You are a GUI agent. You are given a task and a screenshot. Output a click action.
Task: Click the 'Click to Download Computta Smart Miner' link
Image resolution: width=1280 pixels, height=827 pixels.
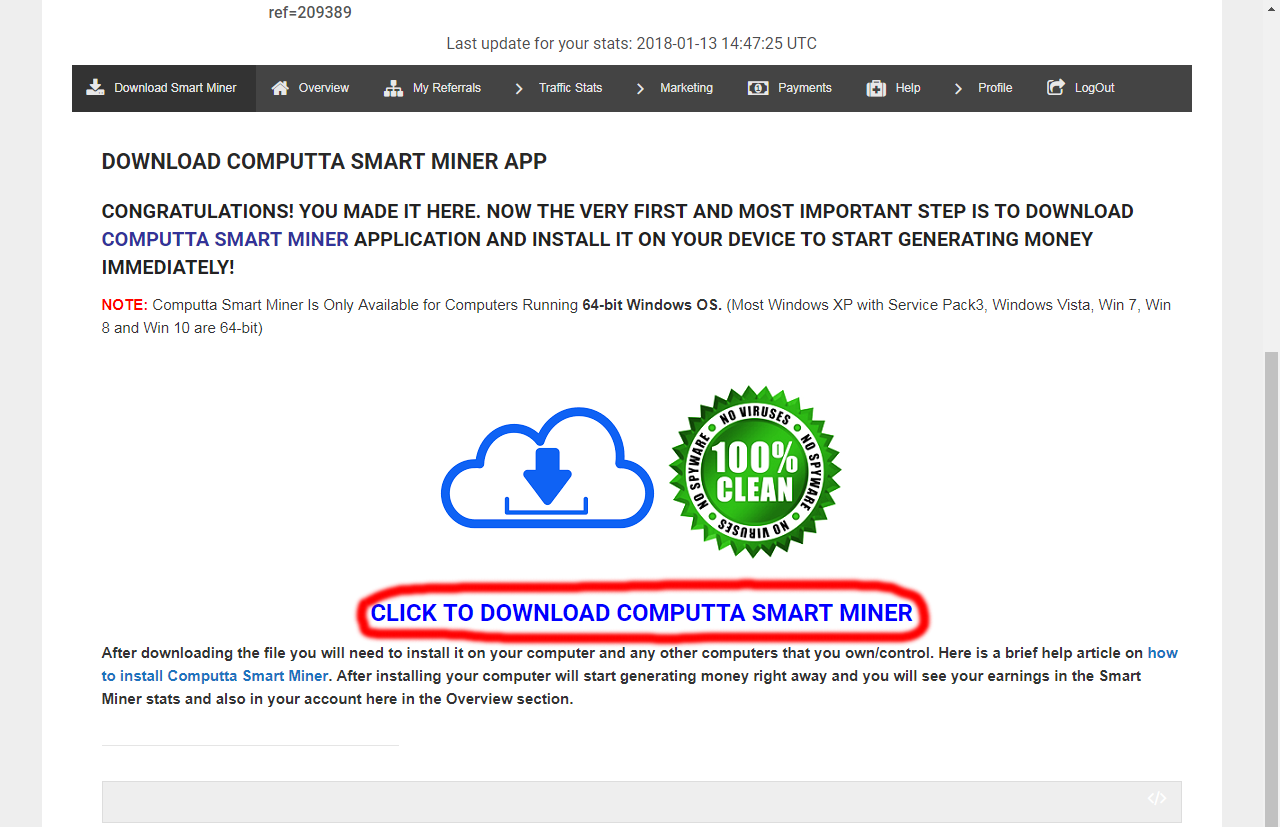coord(642,613)
